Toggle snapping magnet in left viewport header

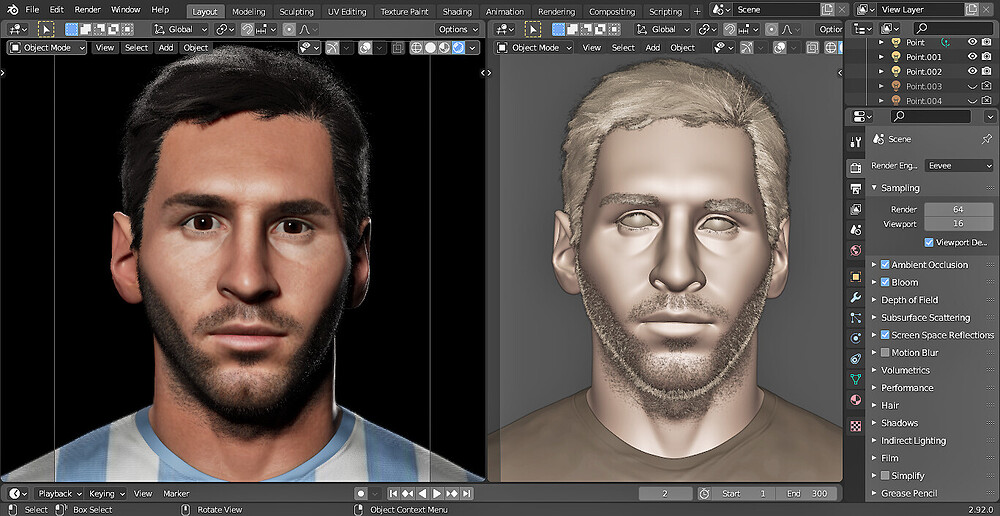(247, 29)
